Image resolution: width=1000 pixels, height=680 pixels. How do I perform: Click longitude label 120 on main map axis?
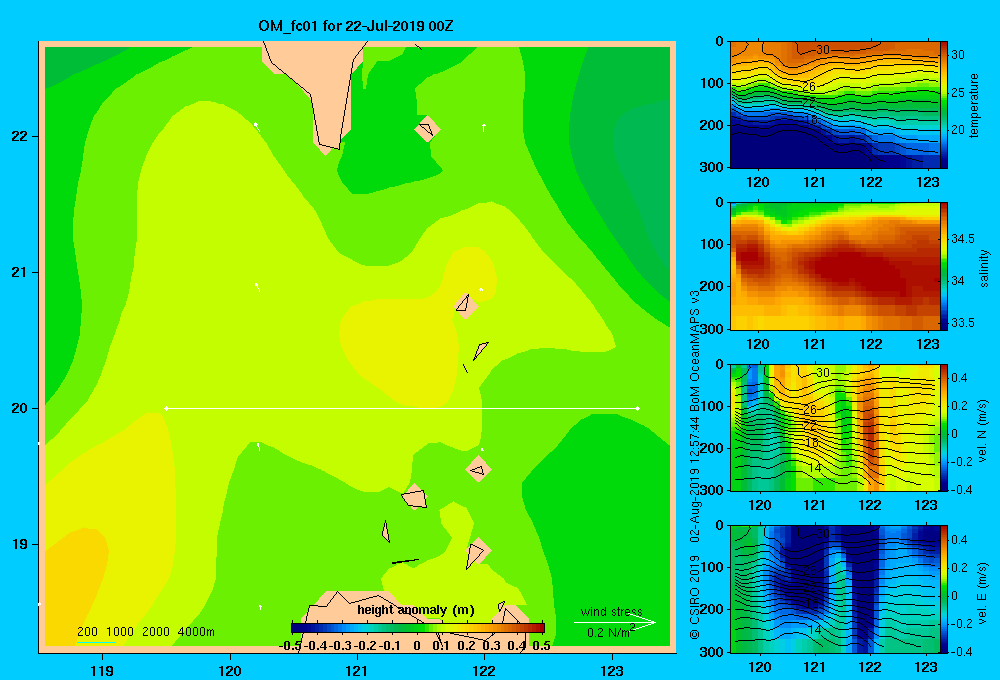point(230,670)
